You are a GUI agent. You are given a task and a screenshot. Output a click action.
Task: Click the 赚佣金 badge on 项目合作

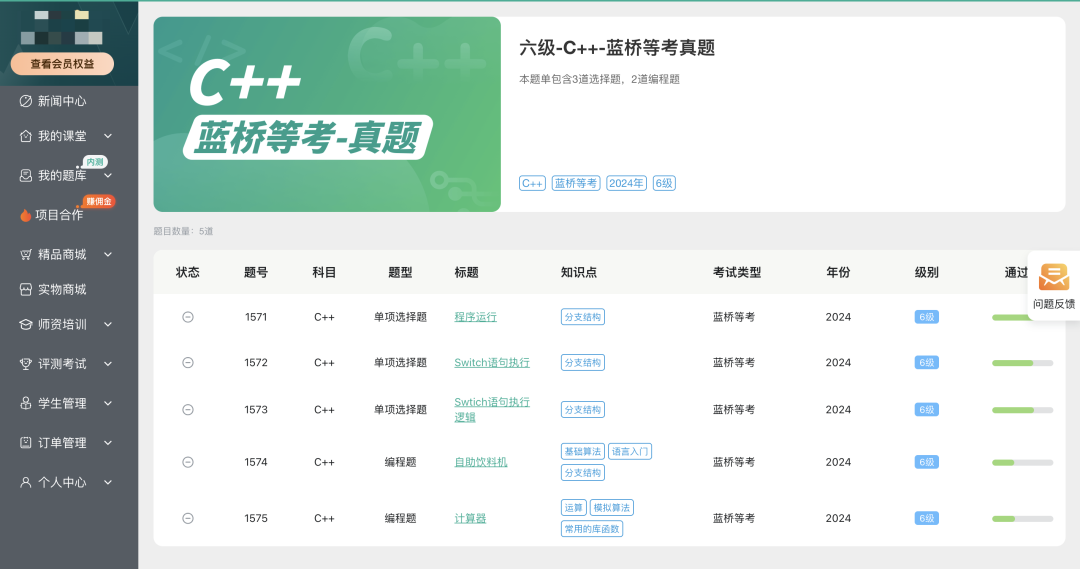[98, 201]
